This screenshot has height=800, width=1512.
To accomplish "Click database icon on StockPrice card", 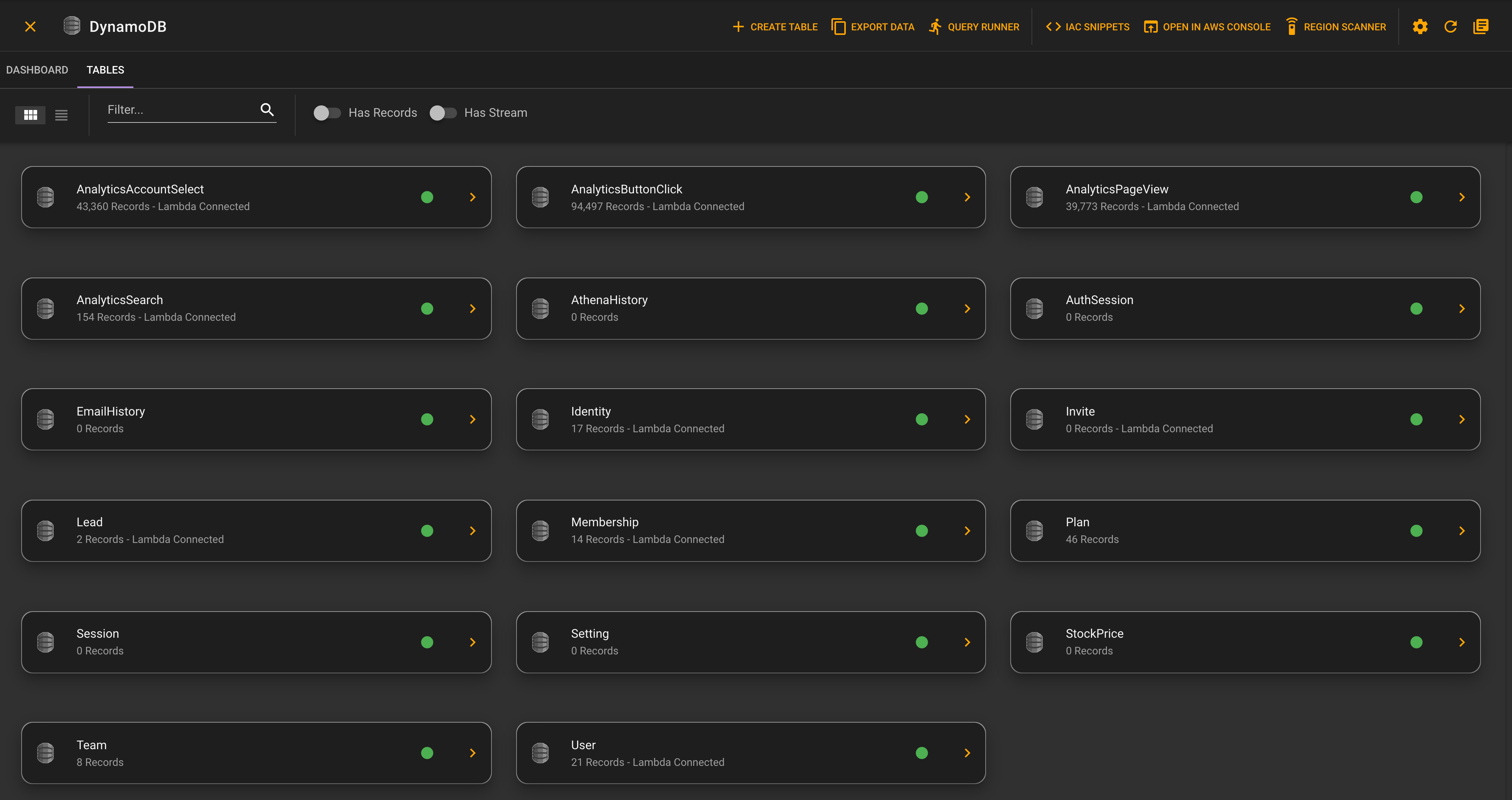I will [1034, 642].
